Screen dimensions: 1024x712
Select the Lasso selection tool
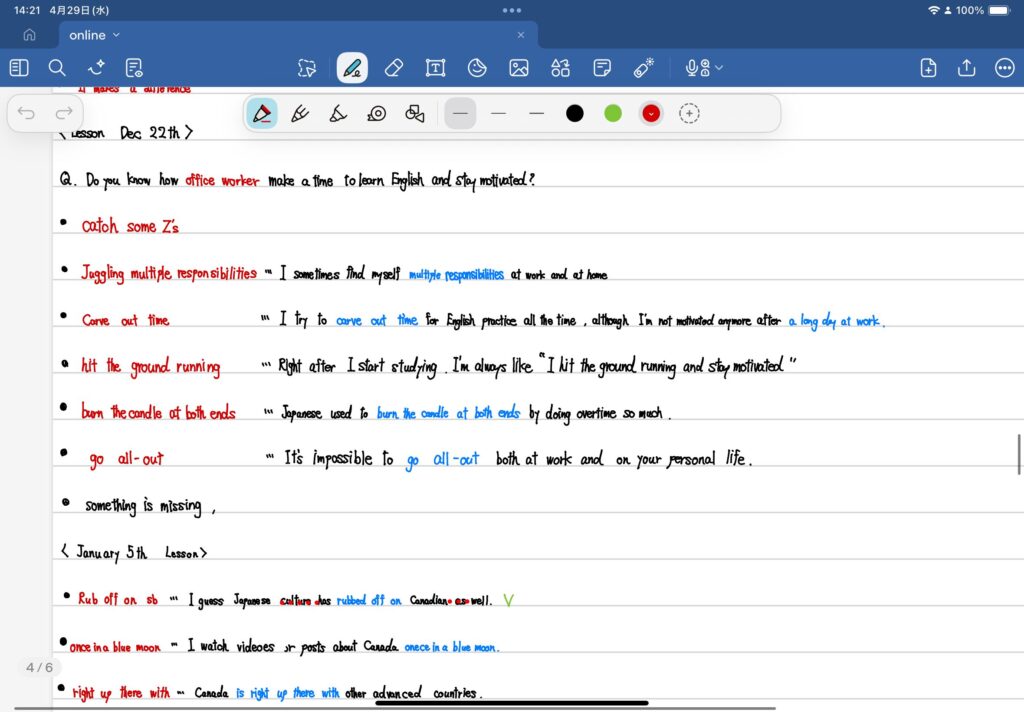307,68
